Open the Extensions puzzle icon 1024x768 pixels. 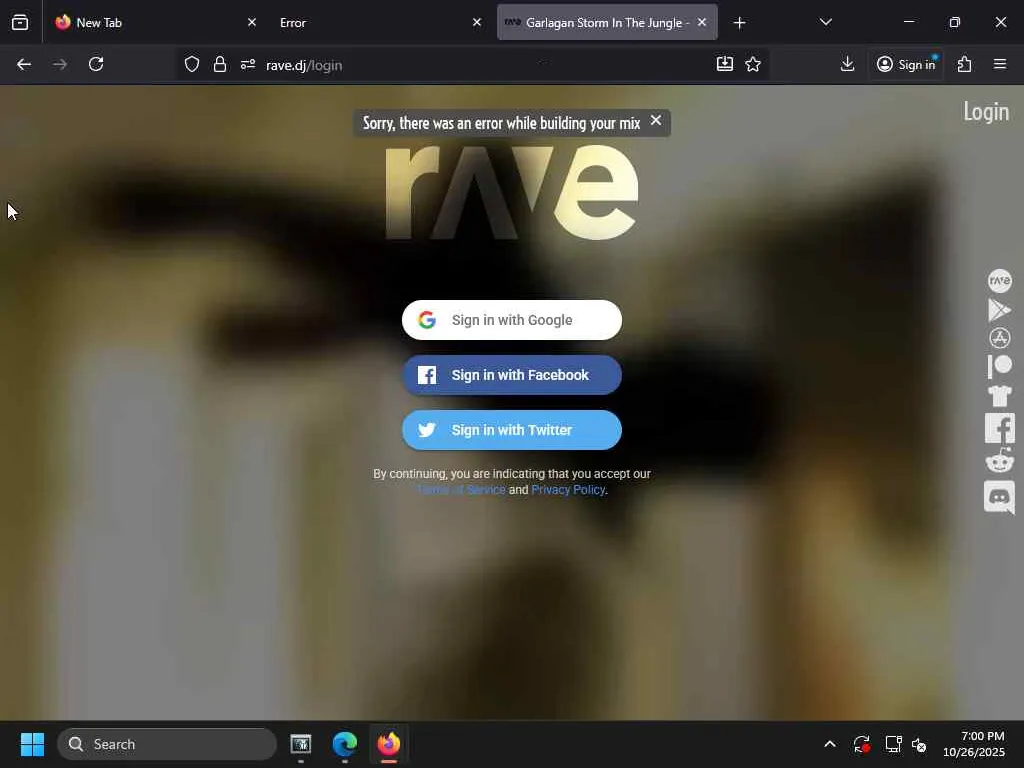[965, 64]
